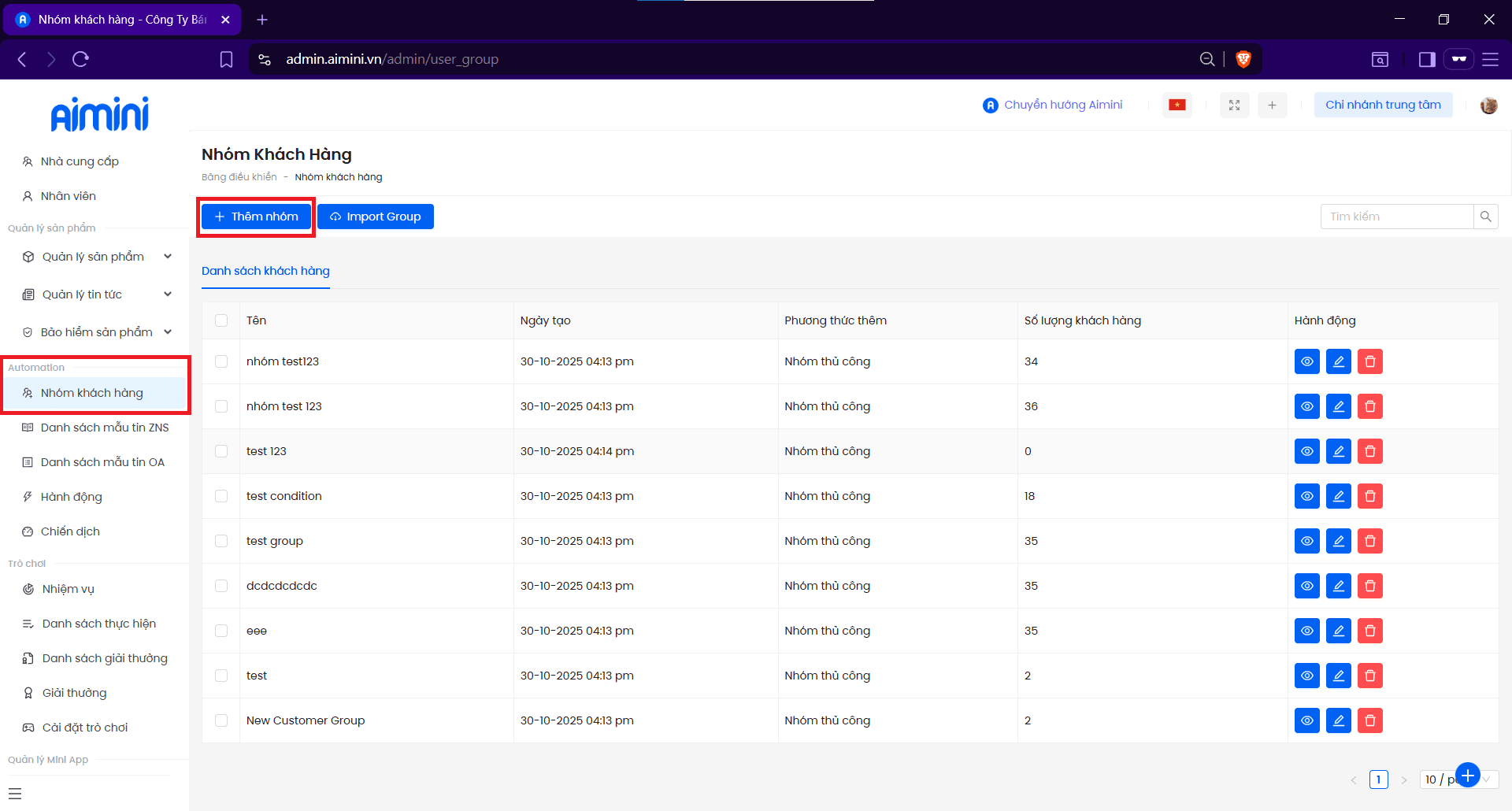Viewport: 1512px width, 811px height.
Task: Open the Chiến dịch sidebar menu item
Action: pos(70,531)
